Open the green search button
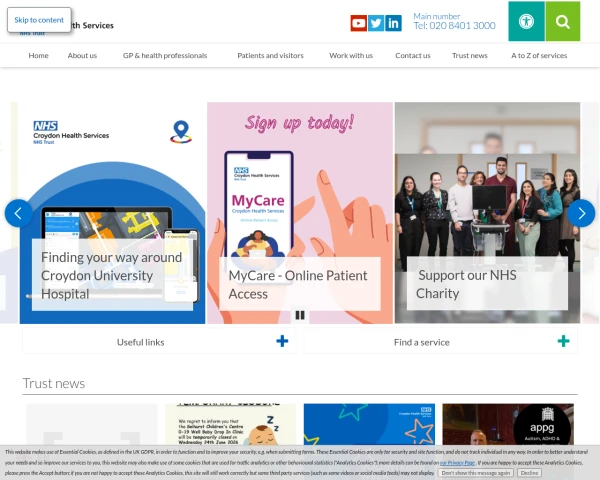Image resolution: width=600 pixels, height=480 pixels. pos(562,21)
